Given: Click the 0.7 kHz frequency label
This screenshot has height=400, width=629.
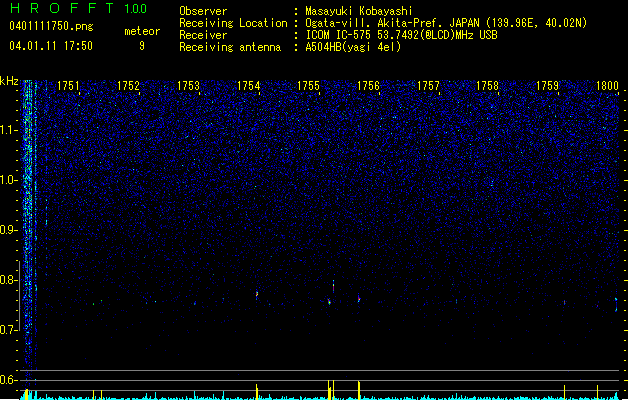Looking at the screenshot, I should [x=9, y=330].
